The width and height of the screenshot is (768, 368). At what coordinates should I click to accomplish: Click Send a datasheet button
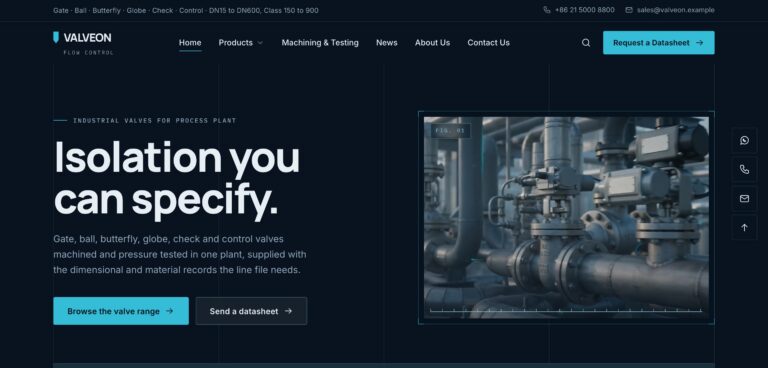[x=251, y=311]
